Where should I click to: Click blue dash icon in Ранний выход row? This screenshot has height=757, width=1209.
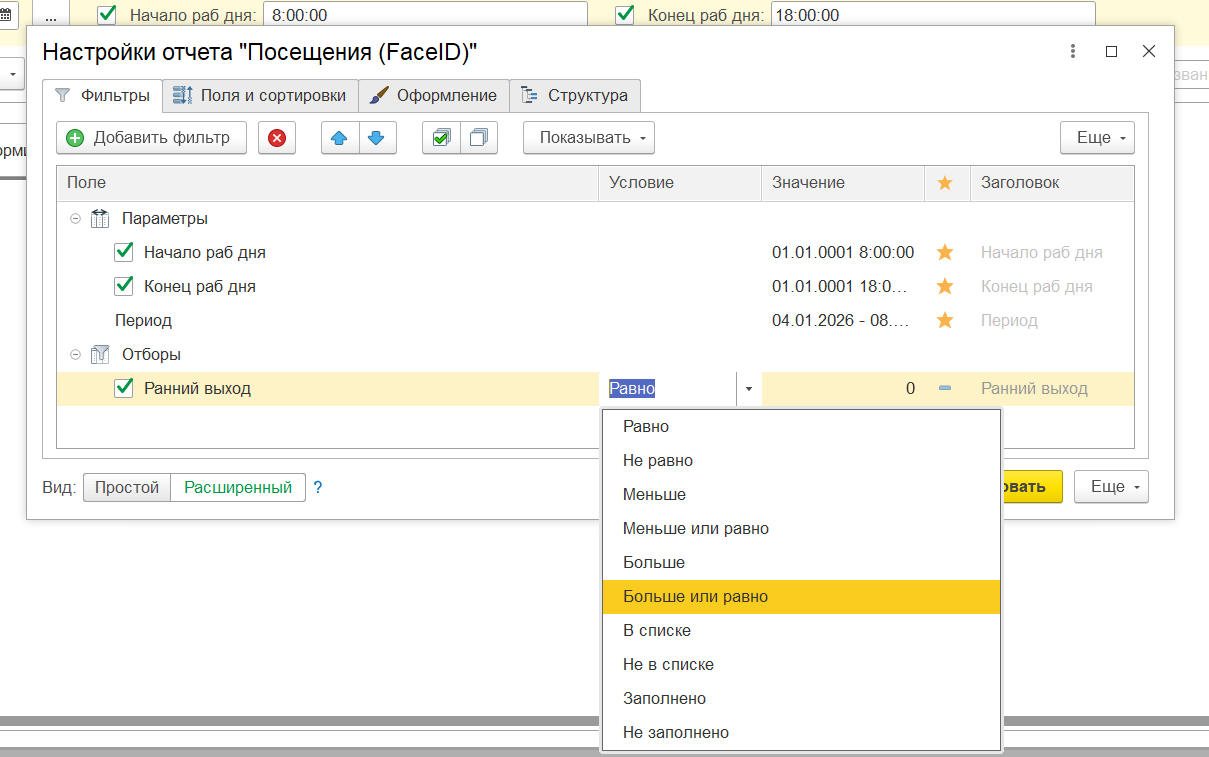[x=944, y=389]
